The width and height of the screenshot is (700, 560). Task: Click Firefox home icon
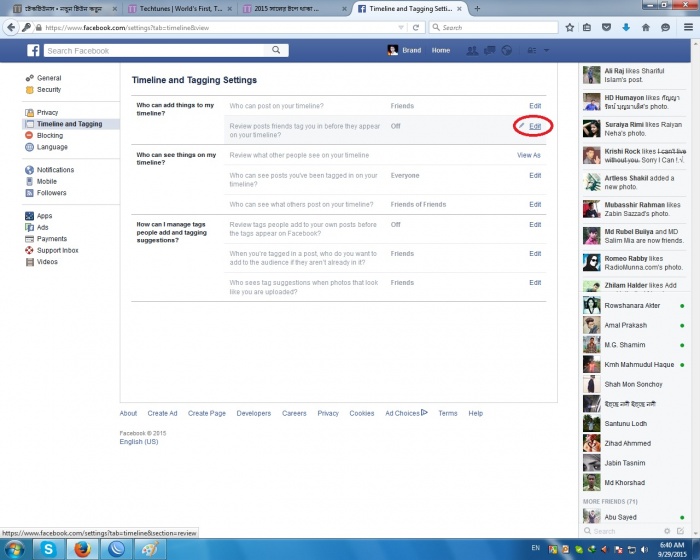tap(646, 27)
